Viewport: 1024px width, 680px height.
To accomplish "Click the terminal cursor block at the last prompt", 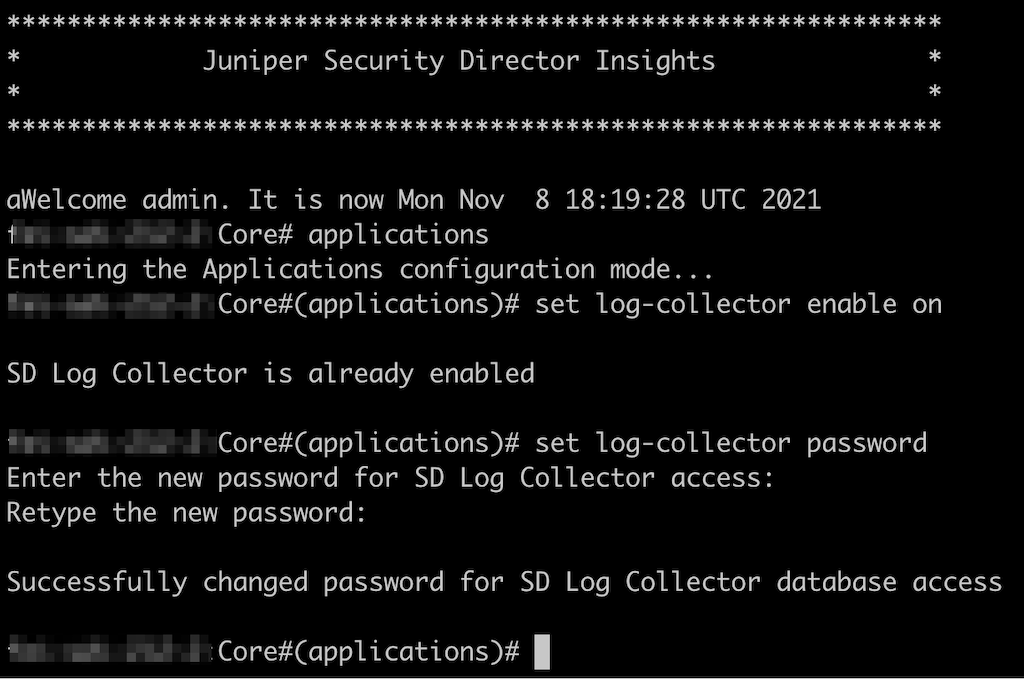I will [x=542, y=652].
